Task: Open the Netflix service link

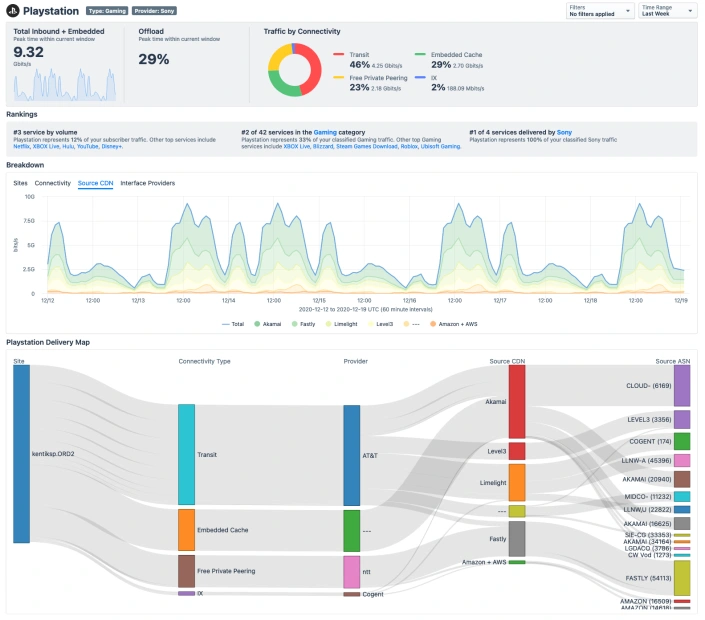Action: 21,146
